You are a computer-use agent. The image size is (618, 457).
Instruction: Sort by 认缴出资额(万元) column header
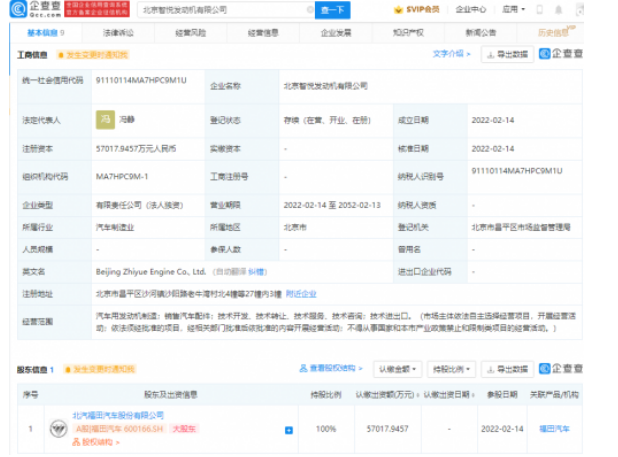[387, 394]
